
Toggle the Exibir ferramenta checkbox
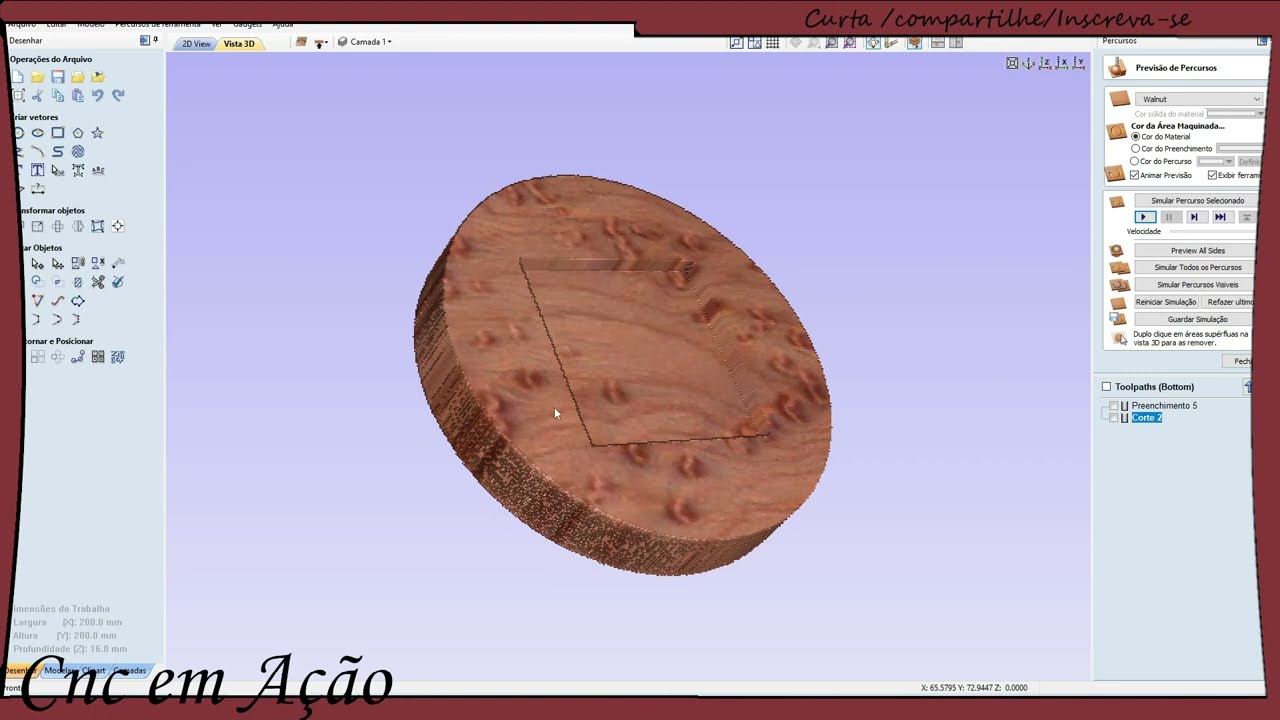(1212, 175)
